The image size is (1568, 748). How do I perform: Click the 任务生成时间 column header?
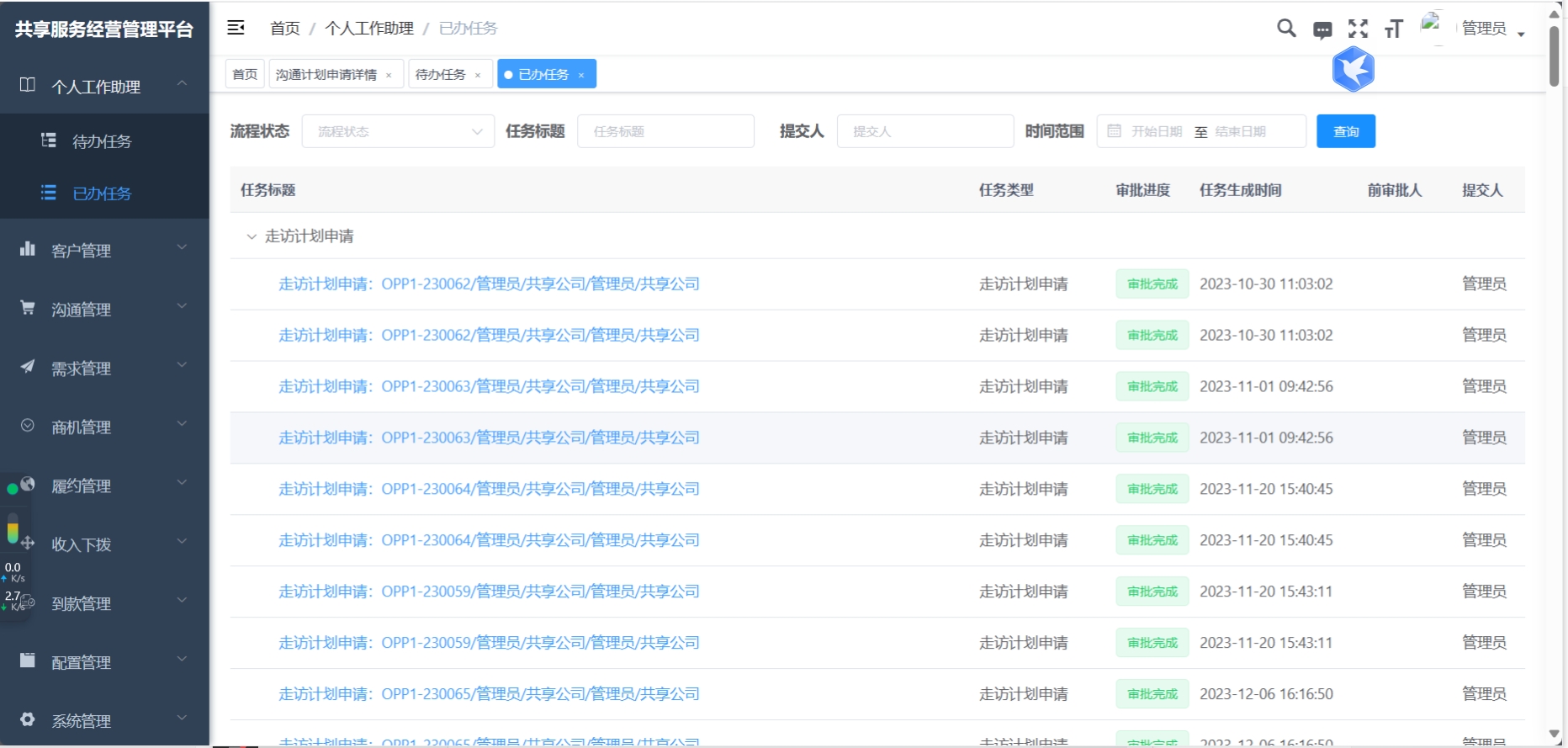point(1241,190)
